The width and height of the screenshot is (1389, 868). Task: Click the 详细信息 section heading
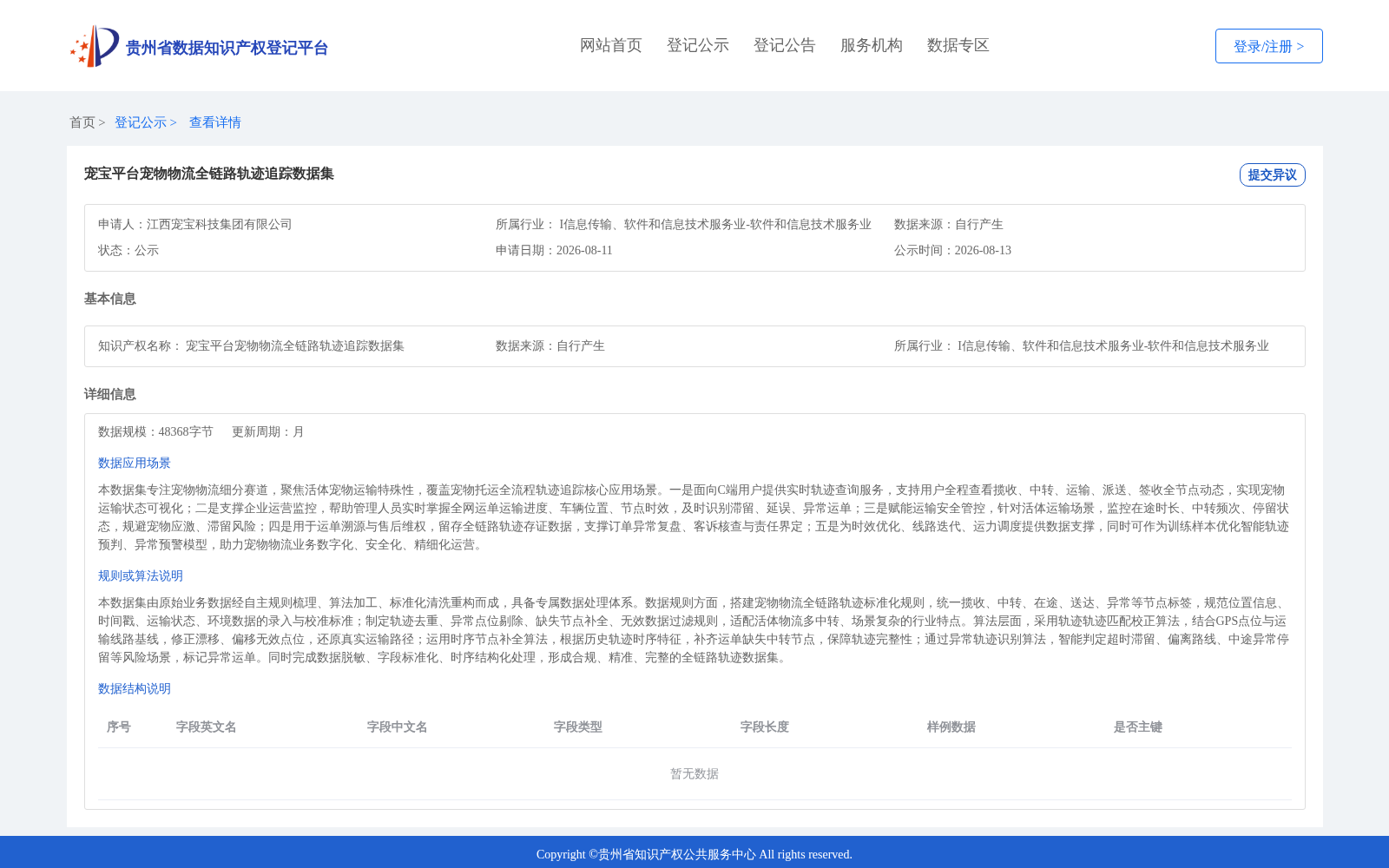[x=110, y=394]
